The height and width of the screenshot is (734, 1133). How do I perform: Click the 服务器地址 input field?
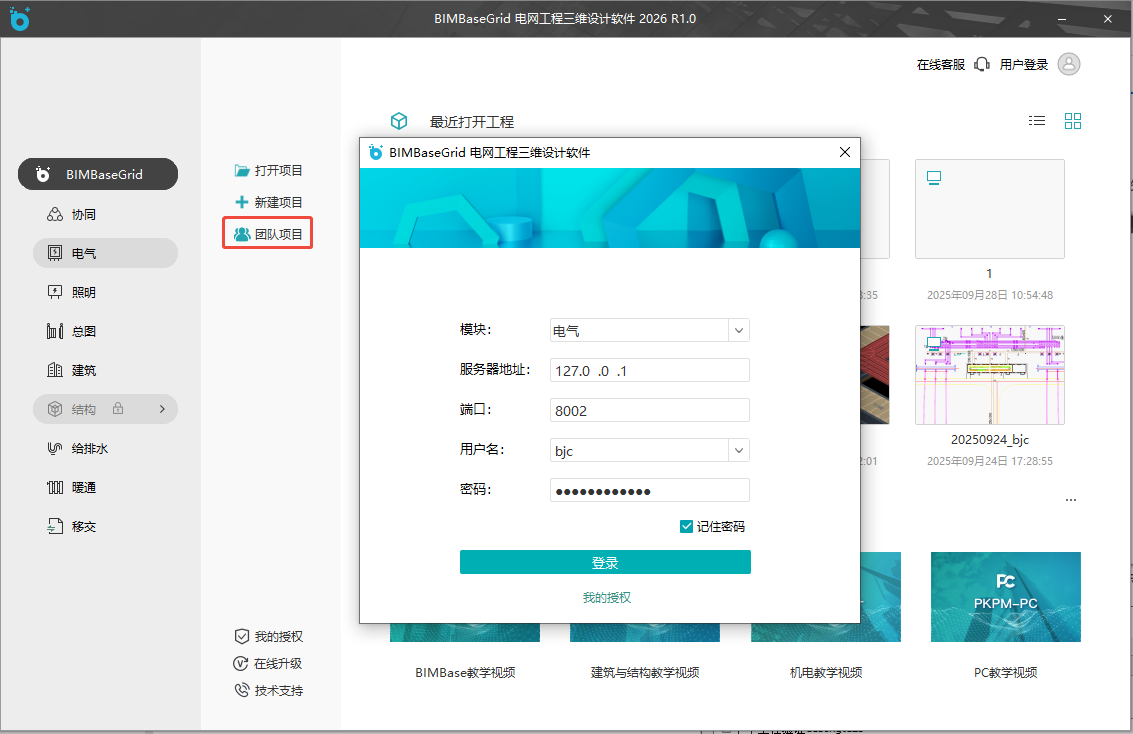[x=650, y=370]
